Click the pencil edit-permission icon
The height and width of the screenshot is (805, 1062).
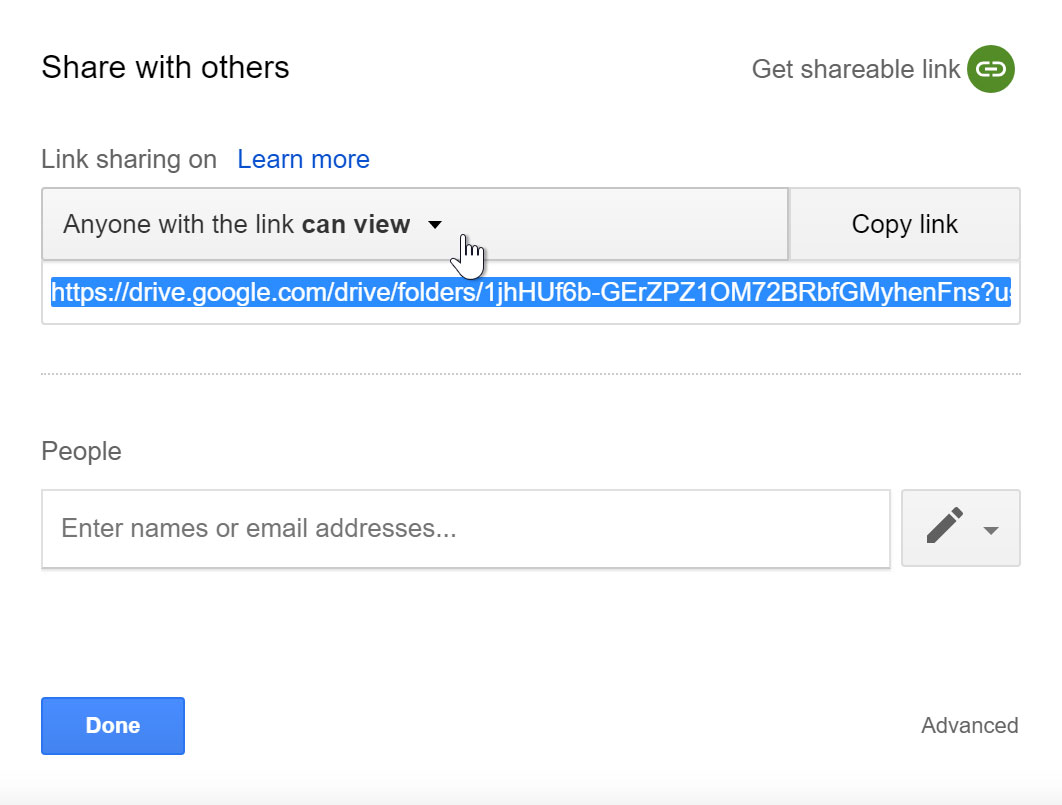click(945, 526)
